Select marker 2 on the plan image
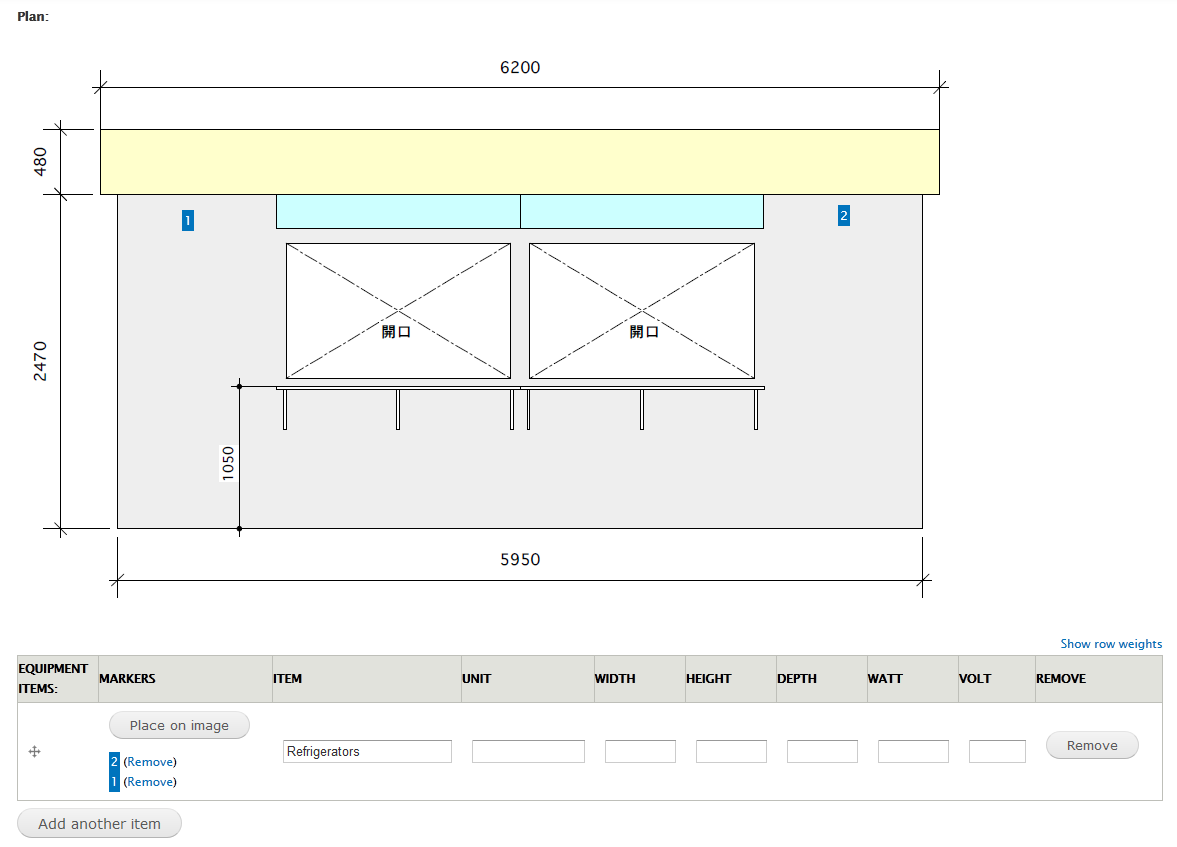Screen dimensions: 1177x847 pos(843,215)
